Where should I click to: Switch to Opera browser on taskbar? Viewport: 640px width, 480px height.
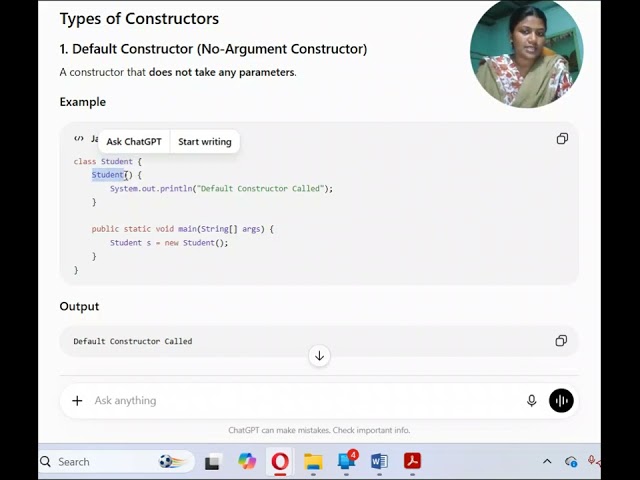click(280, 462)
